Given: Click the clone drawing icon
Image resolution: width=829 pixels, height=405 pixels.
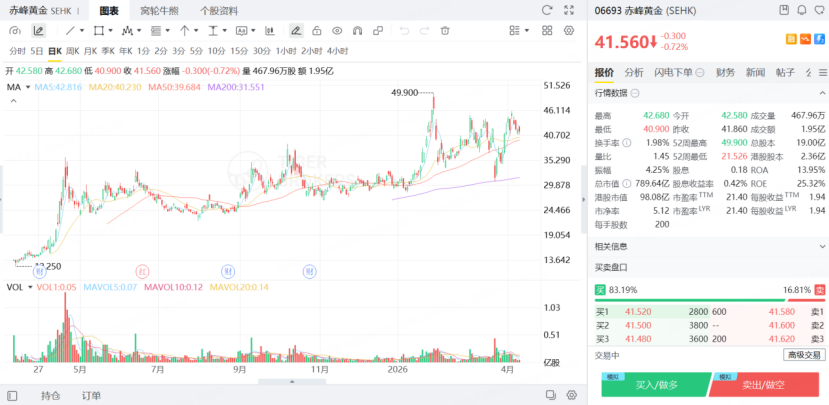Looking at the screenshot, I should (378, 31).
